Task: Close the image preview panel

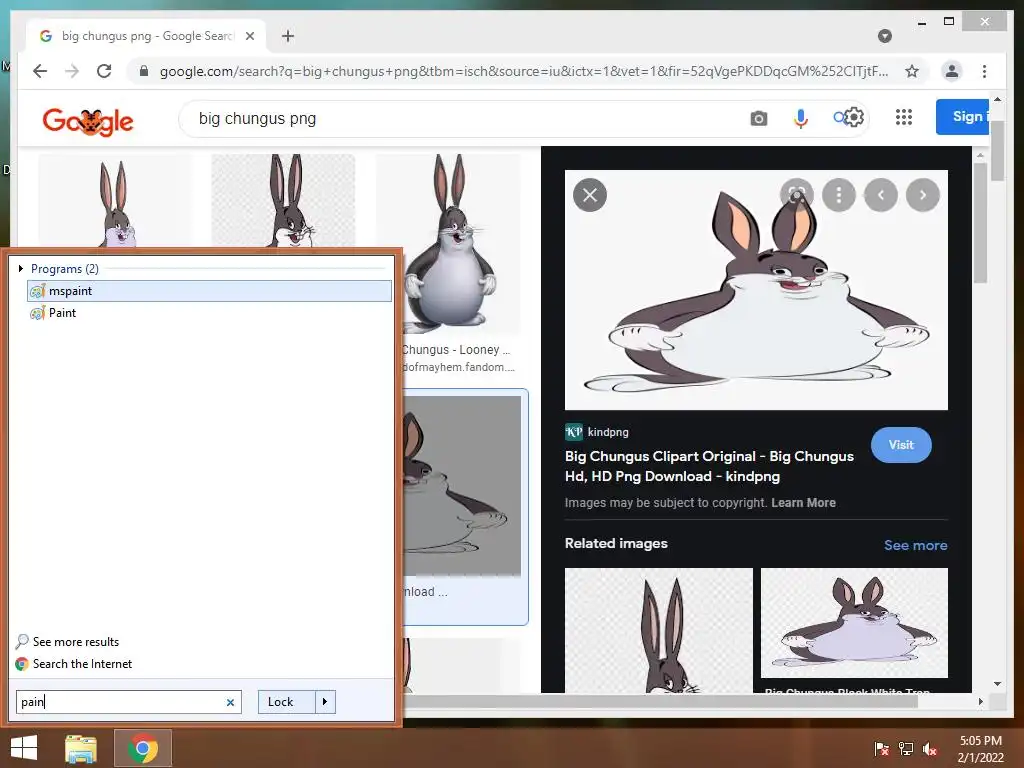Action: [590, 195]
